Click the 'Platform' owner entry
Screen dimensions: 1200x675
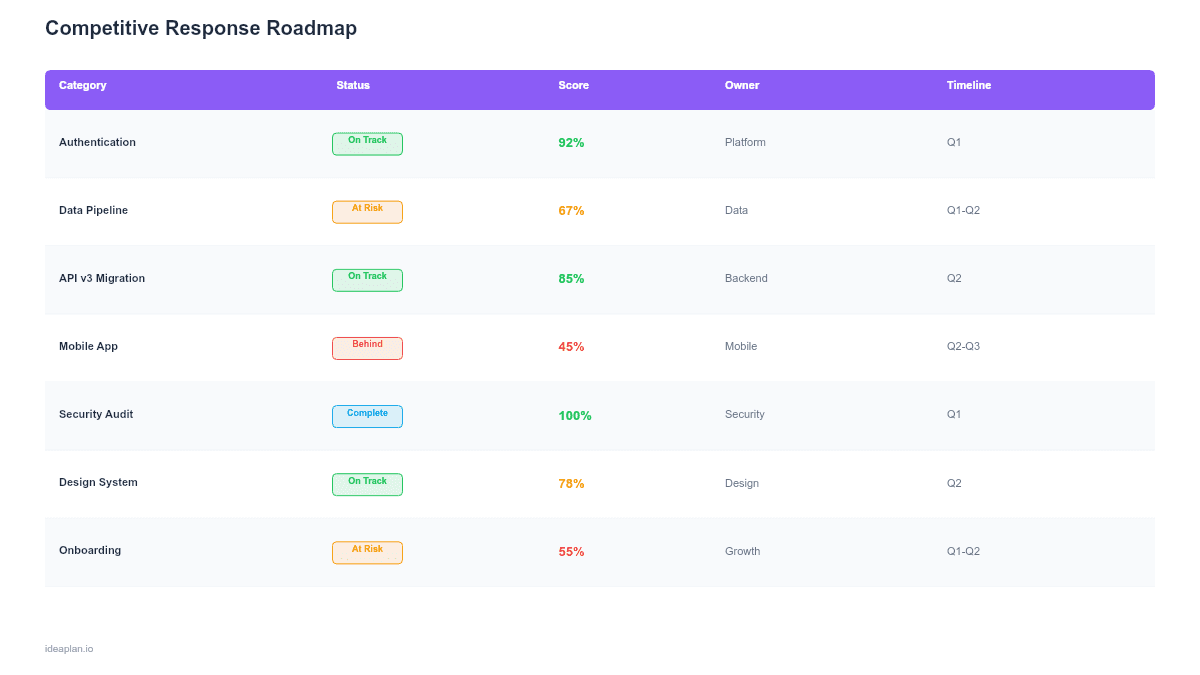point(745,142)
